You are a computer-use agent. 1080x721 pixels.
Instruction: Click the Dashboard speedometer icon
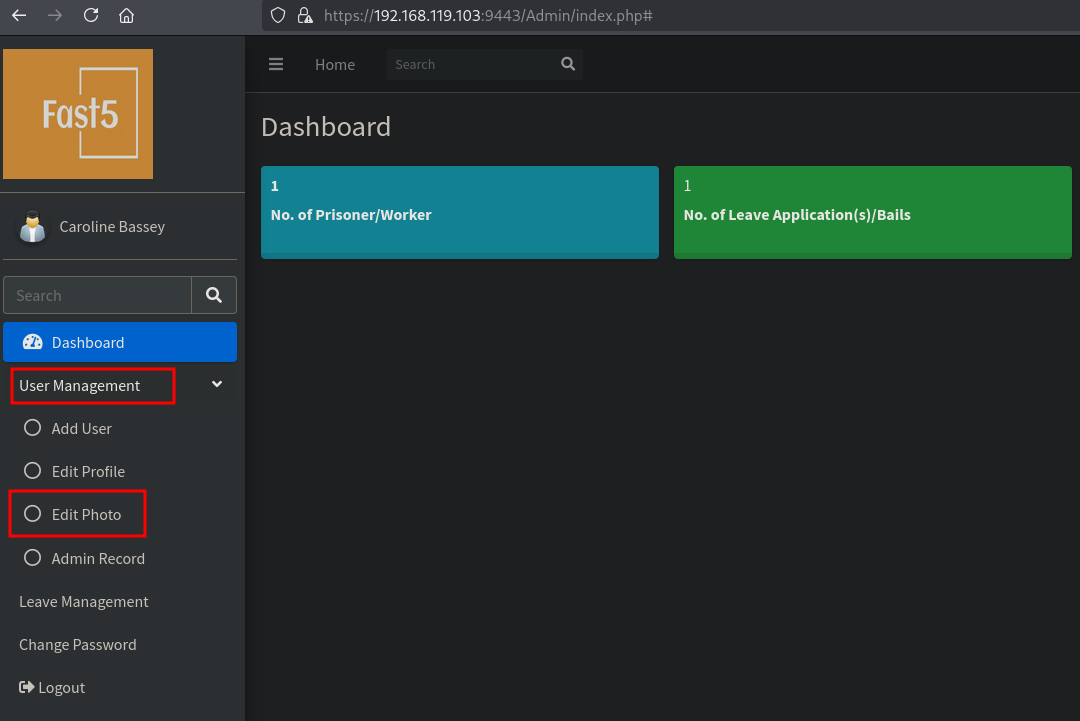(32, 342)
